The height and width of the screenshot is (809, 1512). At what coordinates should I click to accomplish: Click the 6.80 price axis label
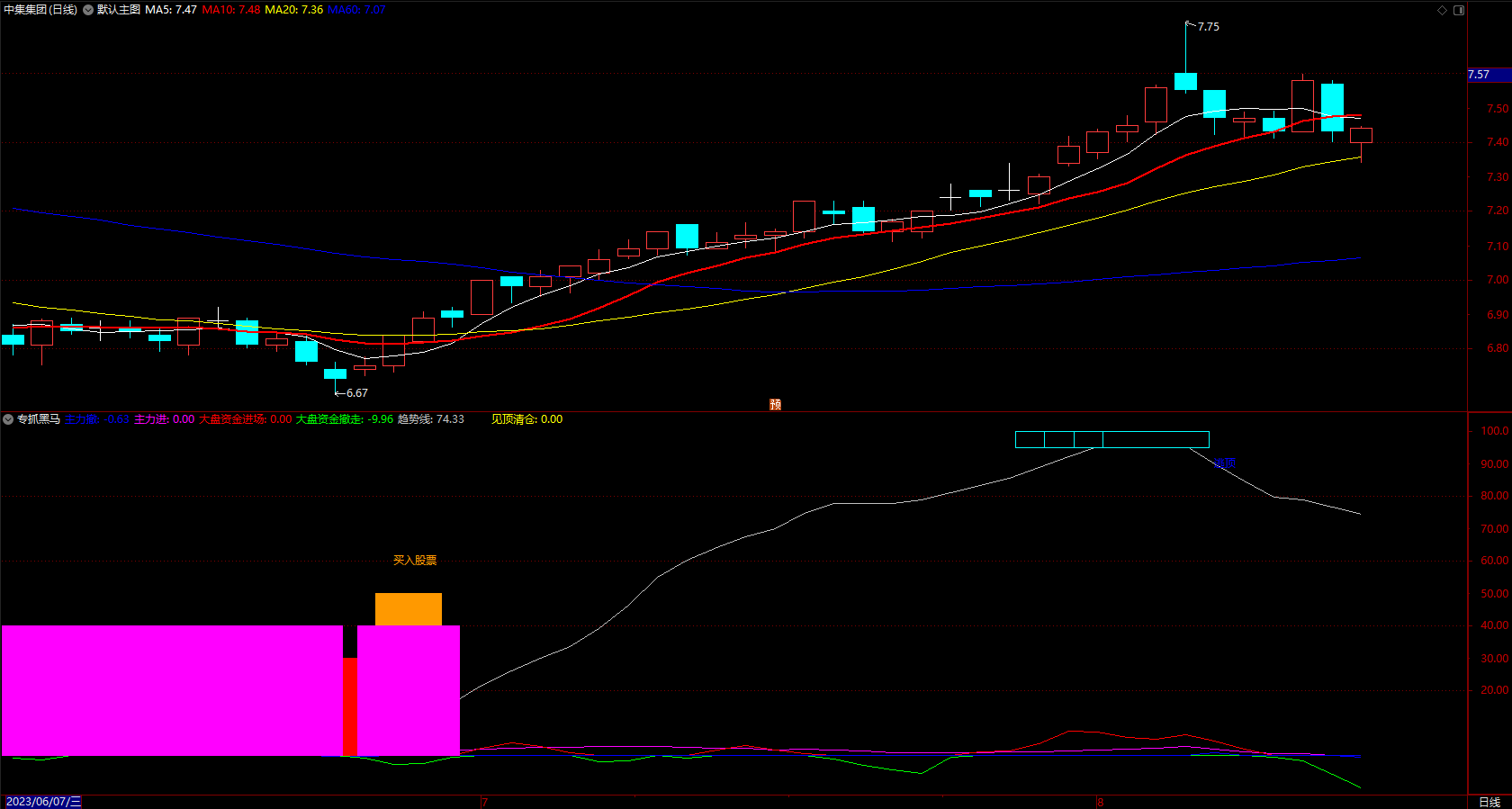(x=1498, y=348)
